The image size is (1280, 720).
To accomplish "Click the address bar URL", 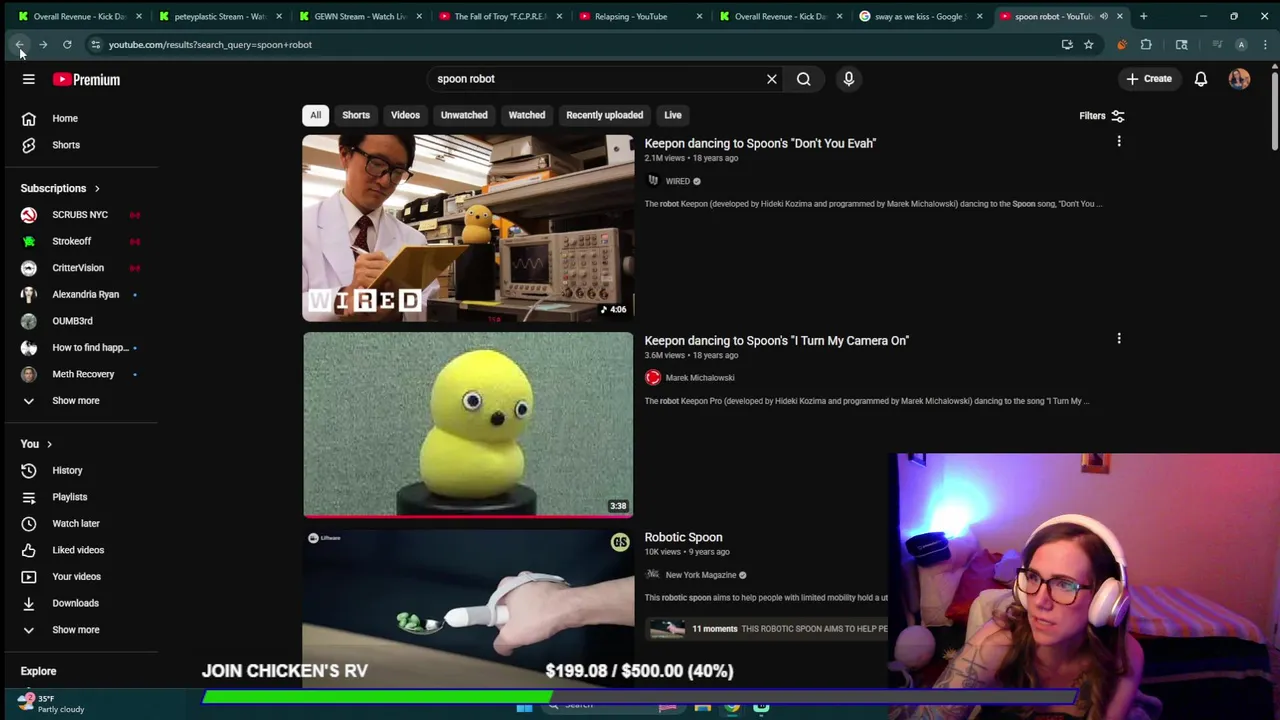I will click(x=210, y=44).
